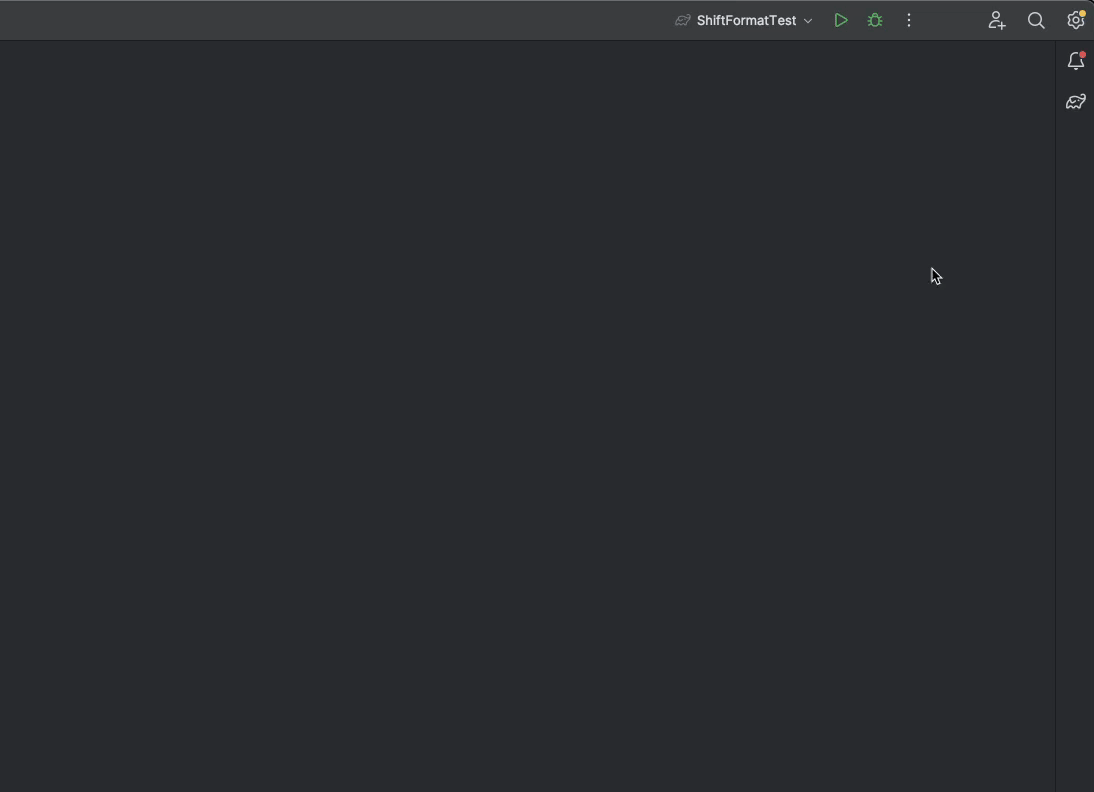Start debugging with the bug icon

coord(875,20)
